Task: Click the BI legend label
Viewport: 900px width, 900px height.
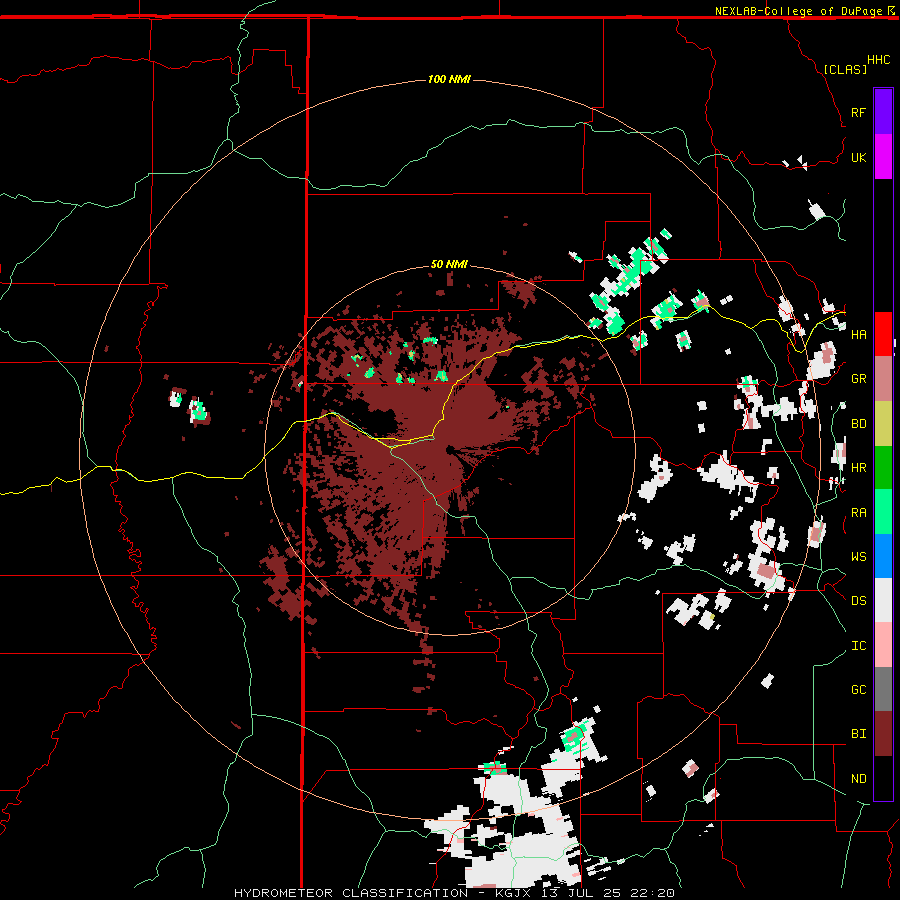Action: click(858, 734)
